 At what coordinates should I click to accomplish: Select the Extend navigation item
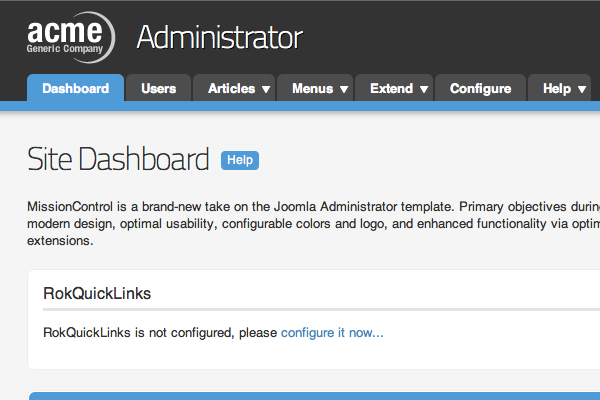click(391, 88)
